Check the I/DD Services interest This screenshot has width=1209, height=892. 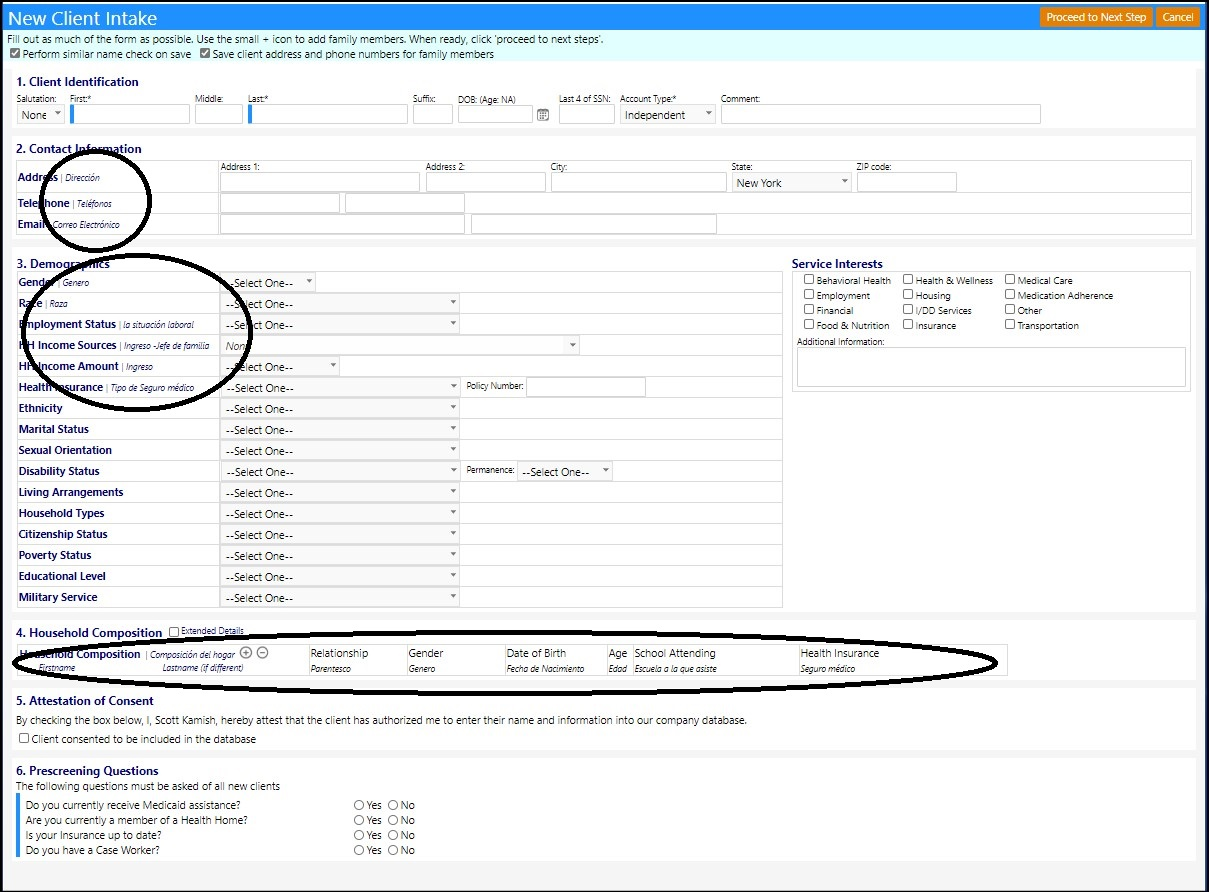[908, 310]
